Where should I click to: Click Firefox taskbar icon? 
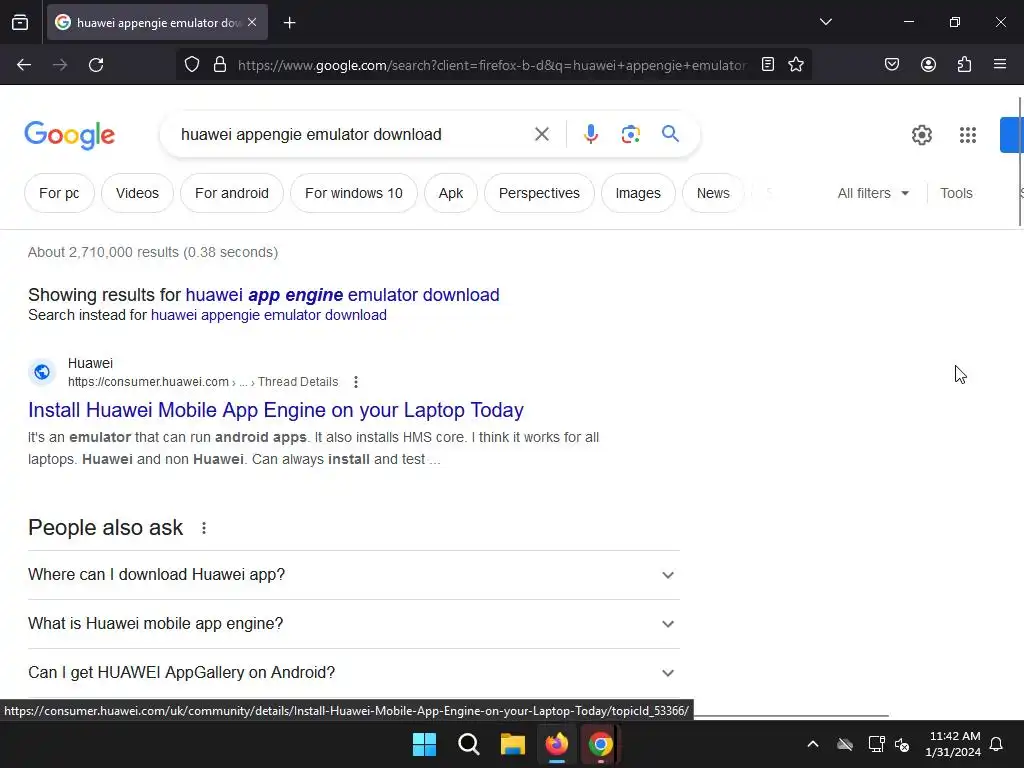[556, 744]
